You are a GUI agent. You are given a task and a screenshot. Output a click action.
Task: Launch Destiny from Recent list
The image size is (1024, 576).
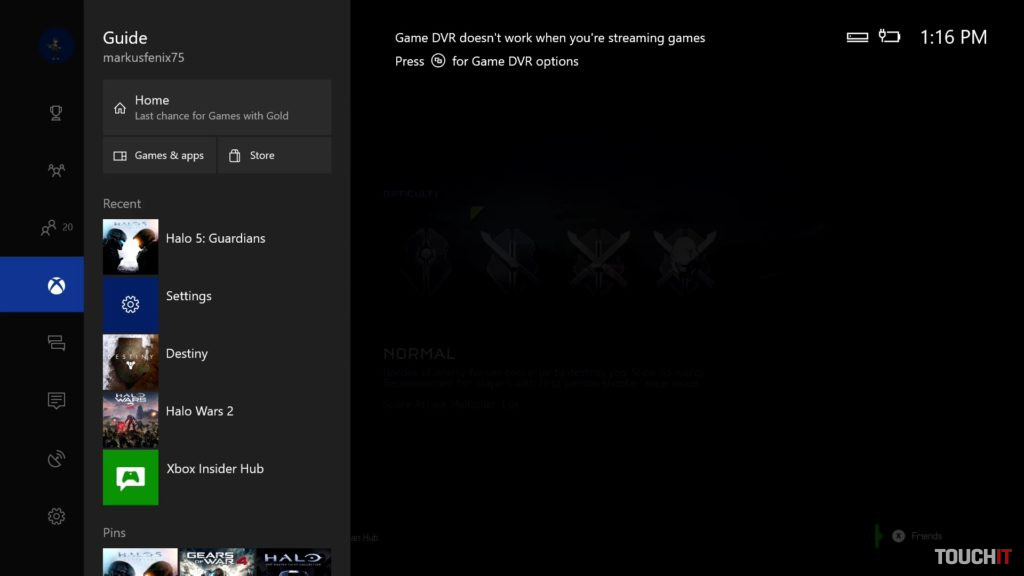(217, 362)
